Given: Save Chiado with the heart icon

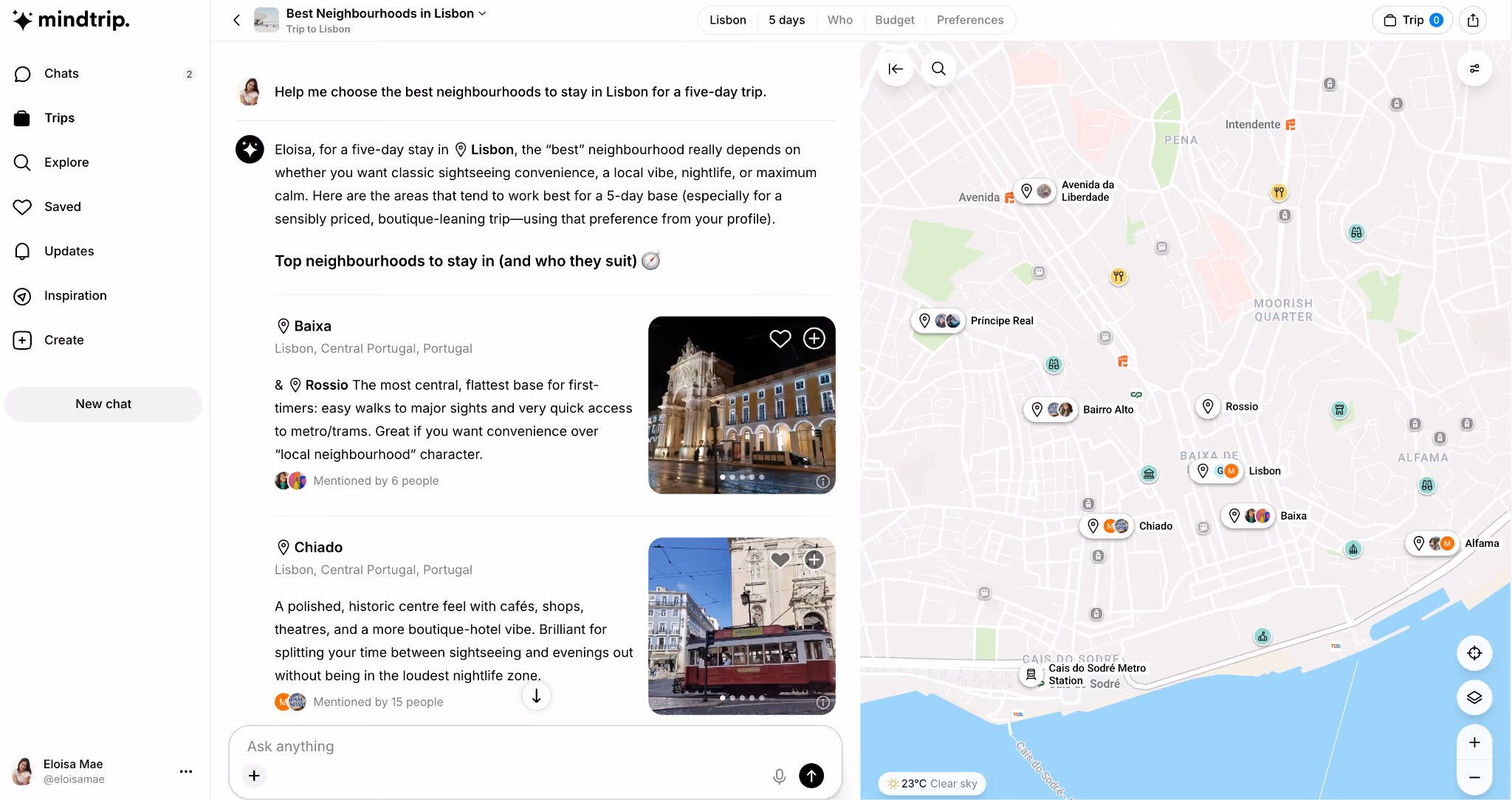Looking at the screenshot, I should 780,559.
